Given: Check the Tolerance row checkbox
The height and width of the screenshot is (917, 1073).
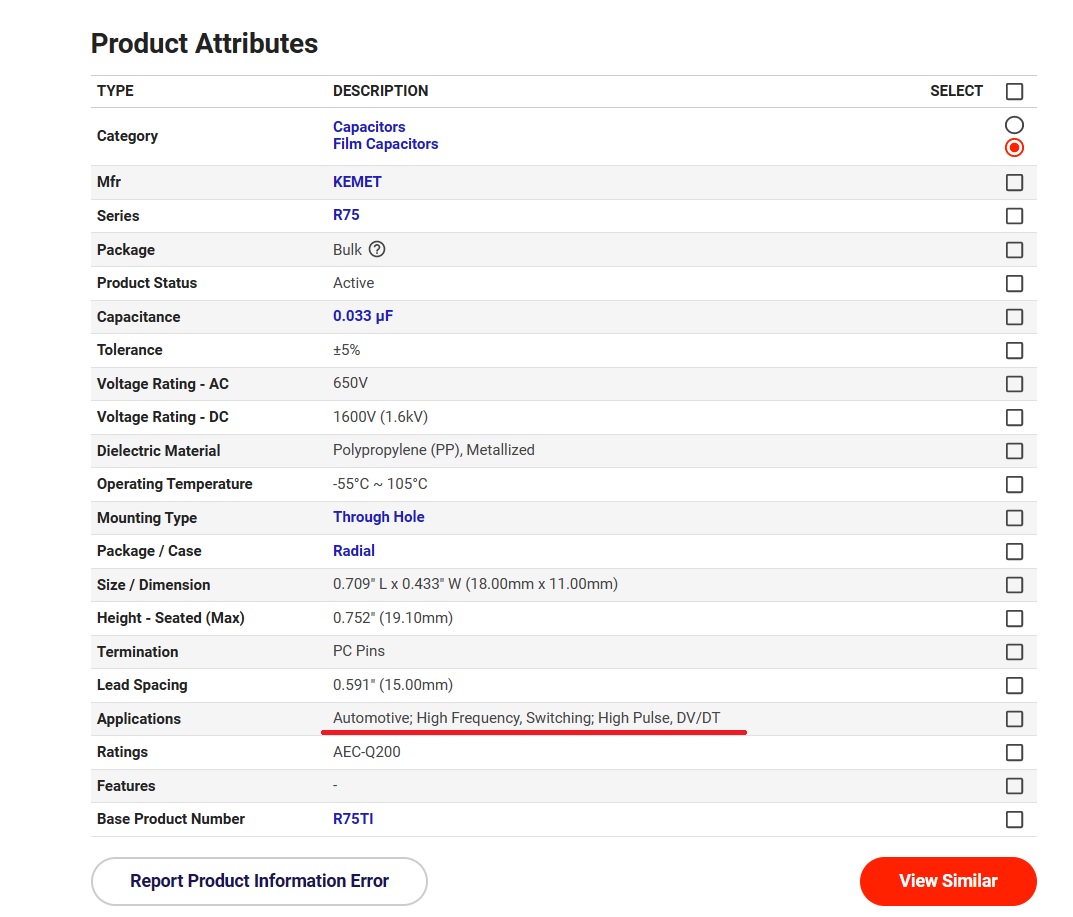Looking at the screenshot, I should tap(1014, 350).
